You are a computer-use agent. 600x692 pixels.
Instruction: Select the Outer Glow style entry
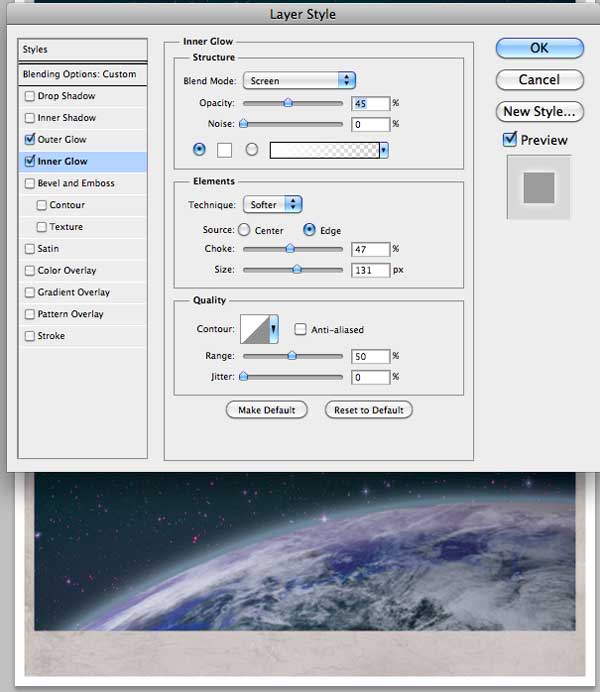point(62,139)
